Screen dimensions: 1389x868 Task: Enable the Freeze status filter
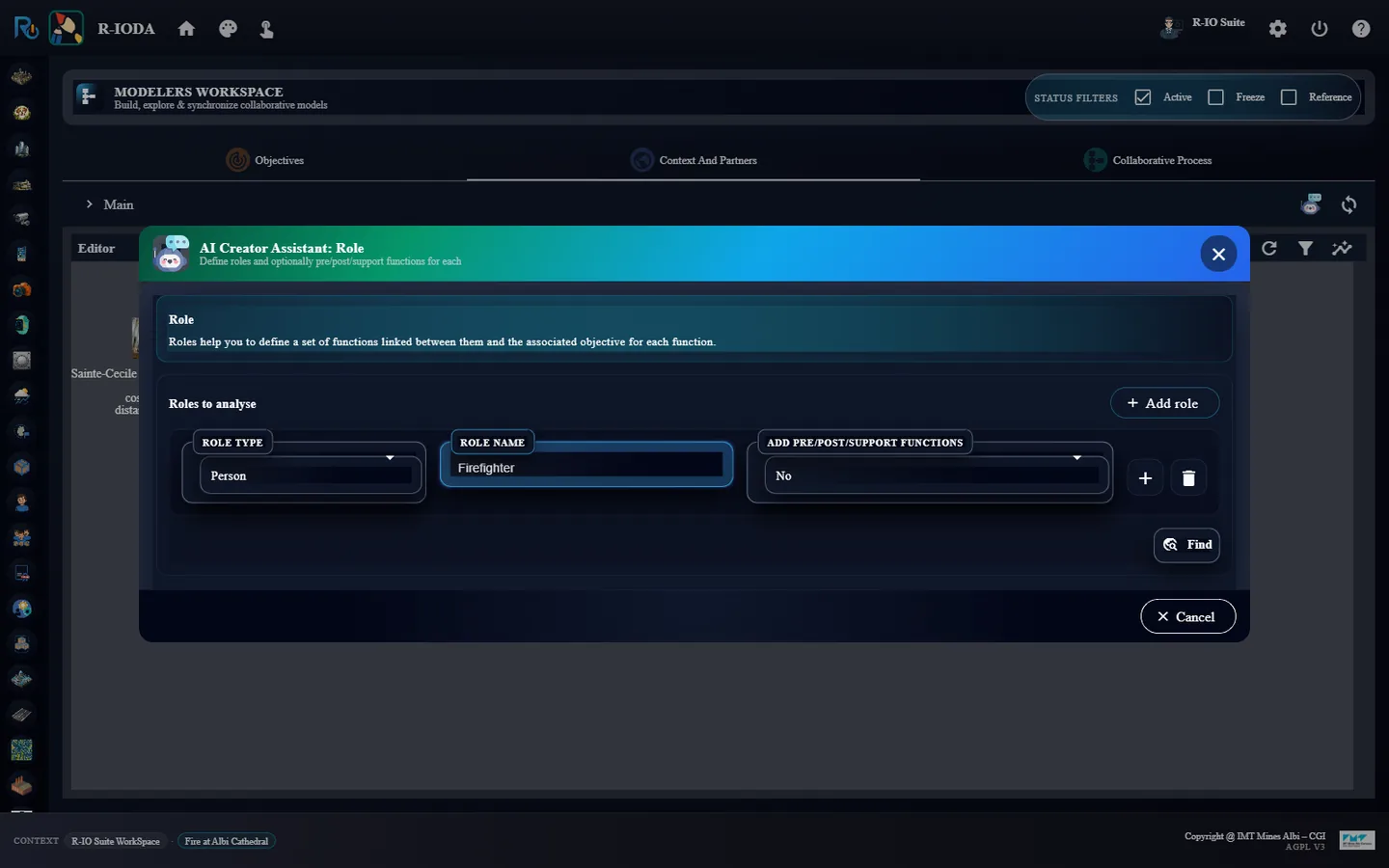pos(1215,97)
